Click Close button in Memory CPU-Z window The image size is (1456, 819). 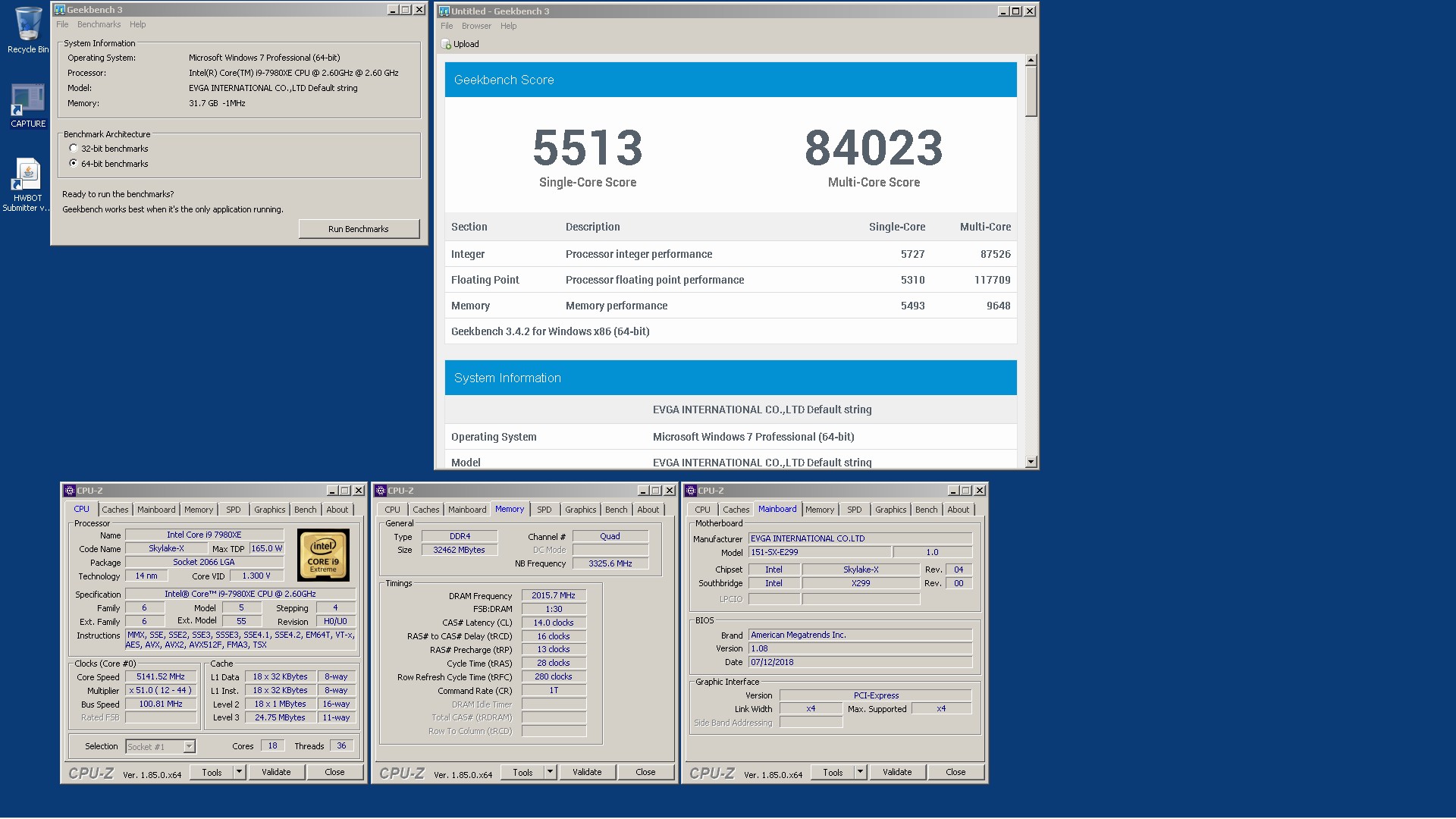(x=645, y=772)
